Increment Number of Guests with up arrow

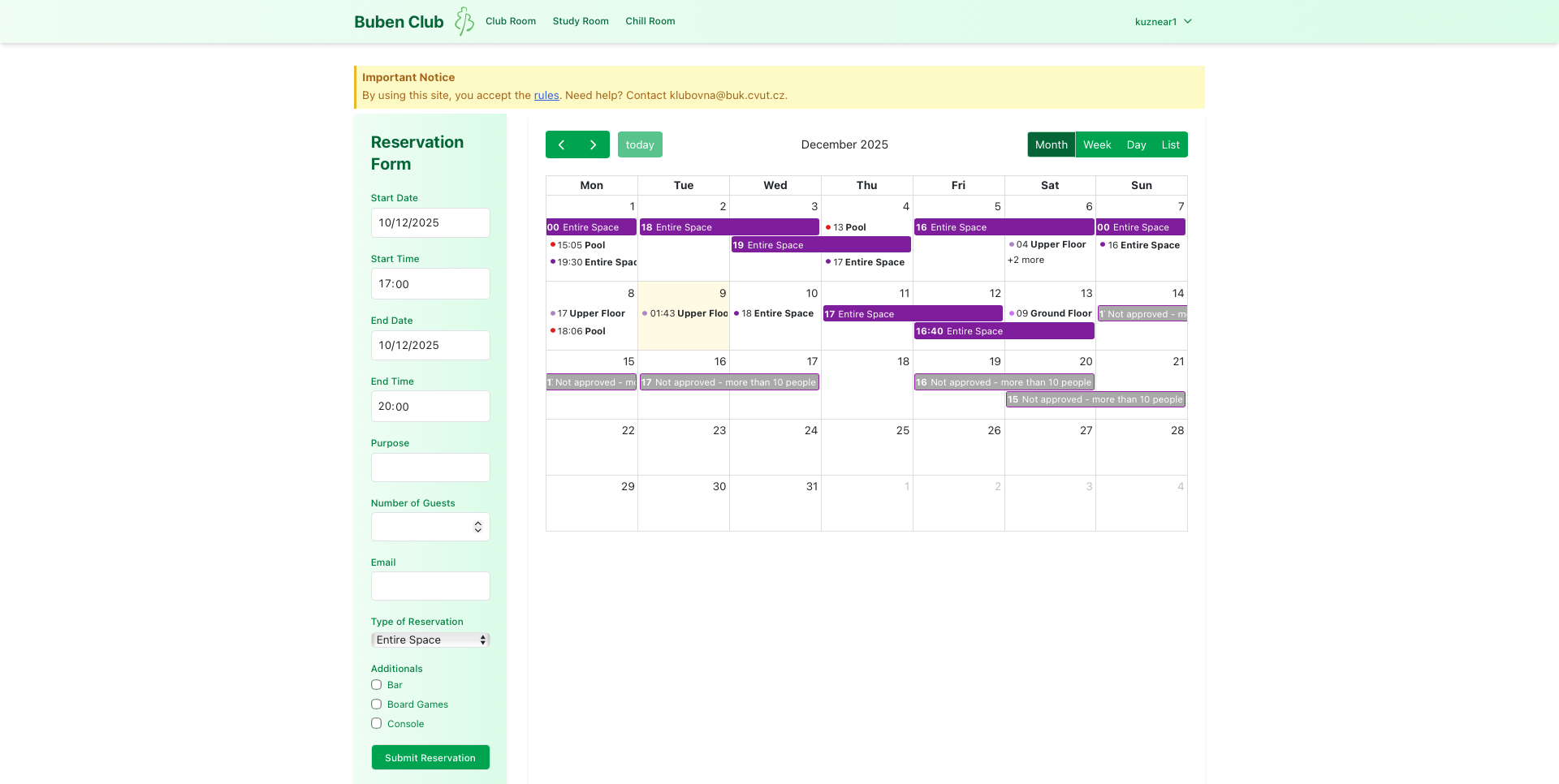pos(478,523)
